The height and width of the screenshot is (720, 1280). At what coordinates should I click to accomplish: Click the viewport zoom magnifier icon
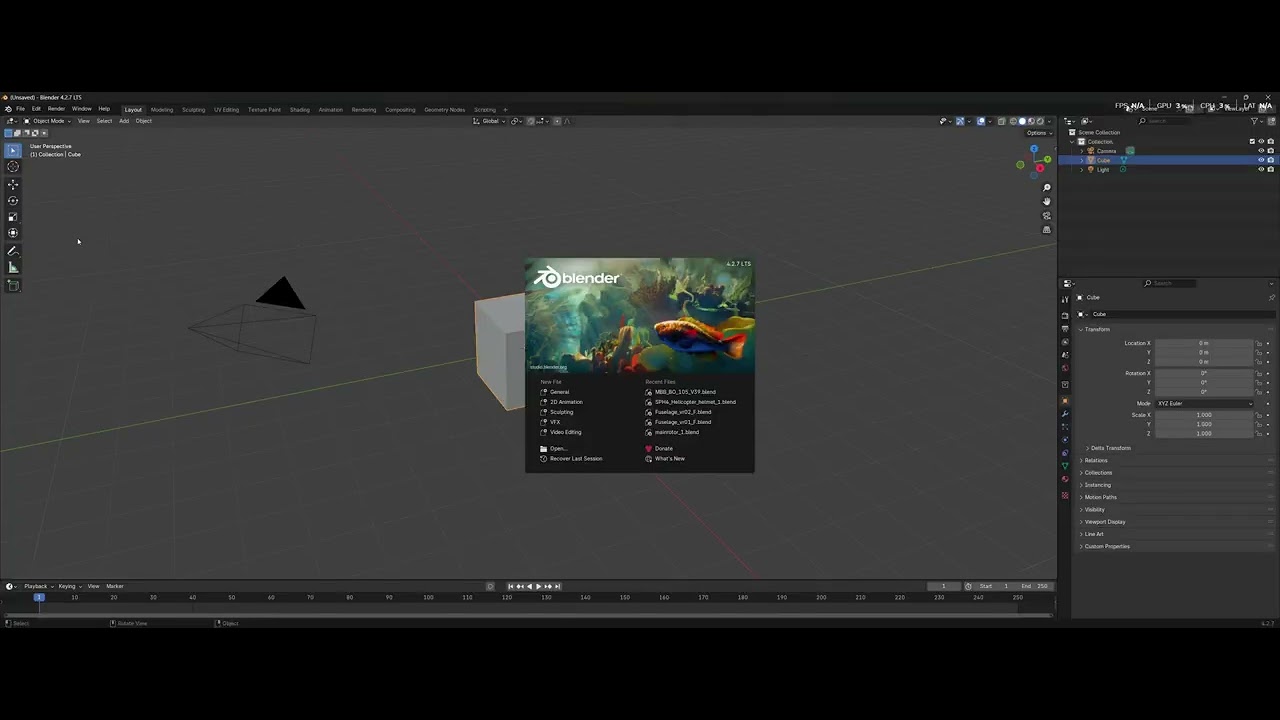[1047, 188]
